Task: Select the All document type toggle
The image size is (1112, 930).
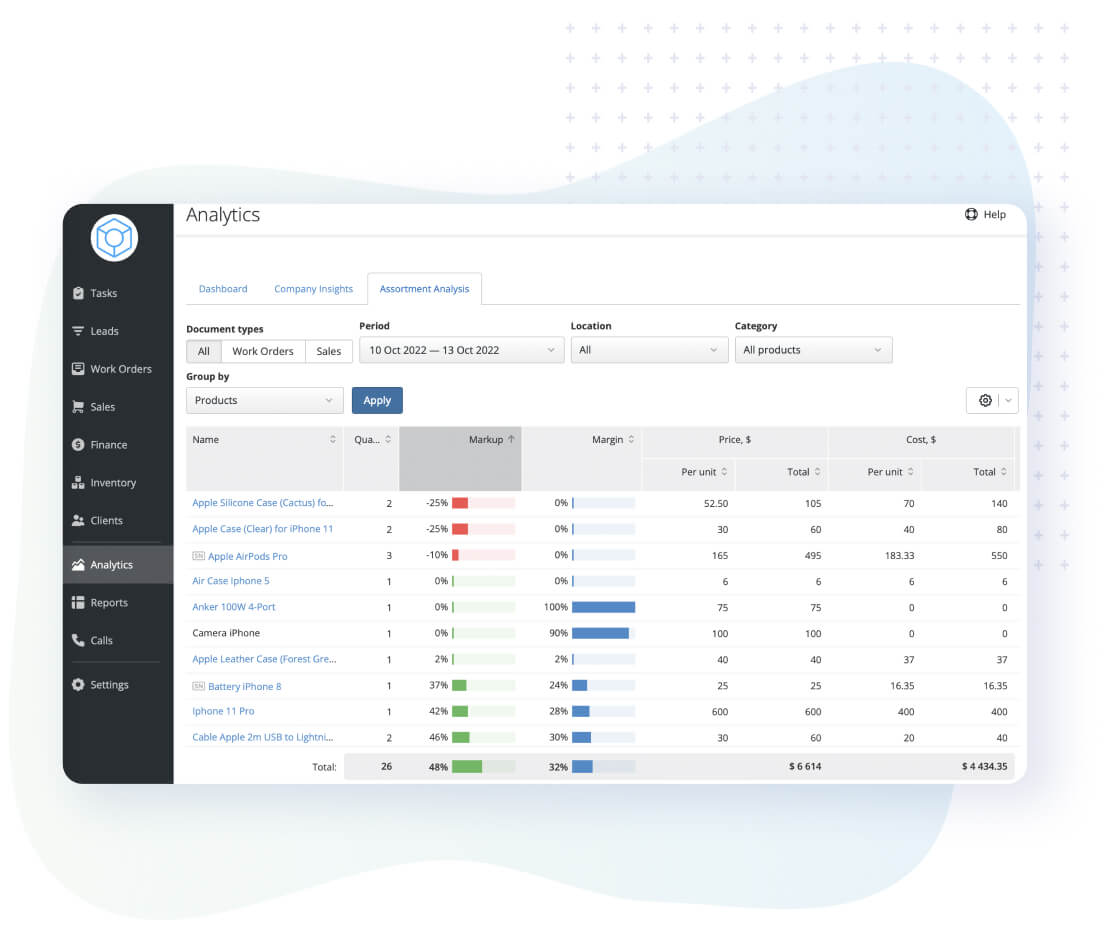Action: pos(204,351)
